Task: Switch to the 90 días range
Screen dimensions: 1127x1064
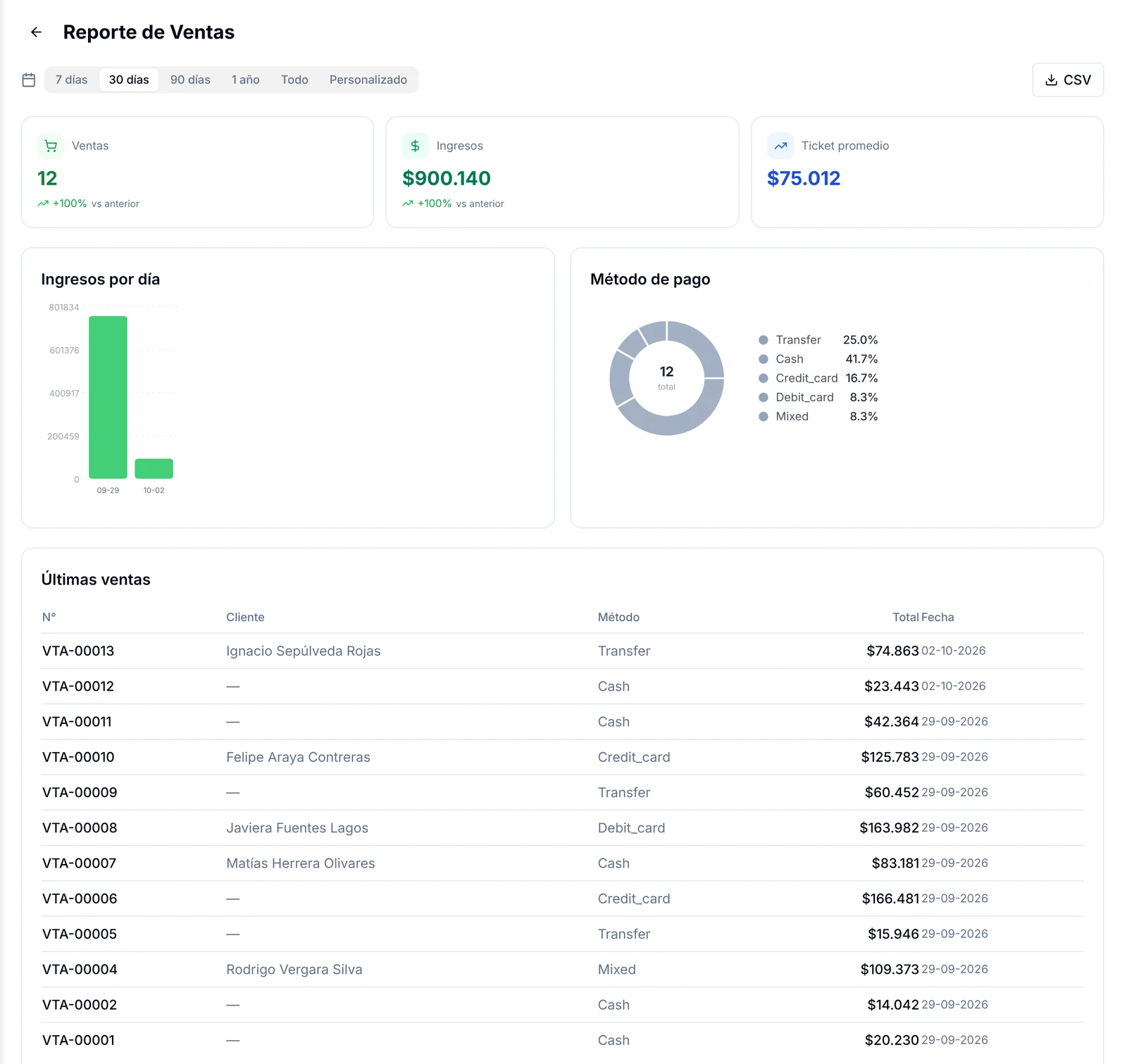Action: pyautogui.click(x=190, y=80)
